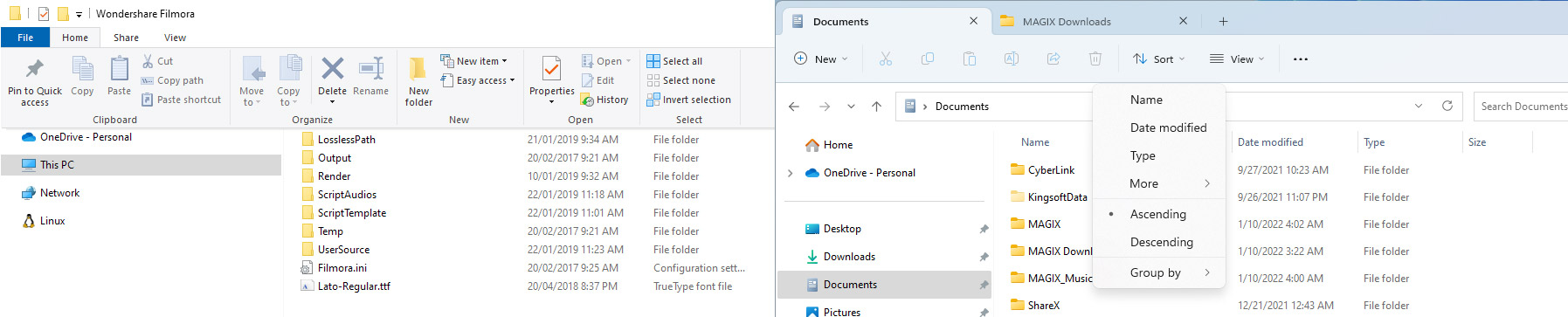Select Descending sort order

pos(1159,242)
